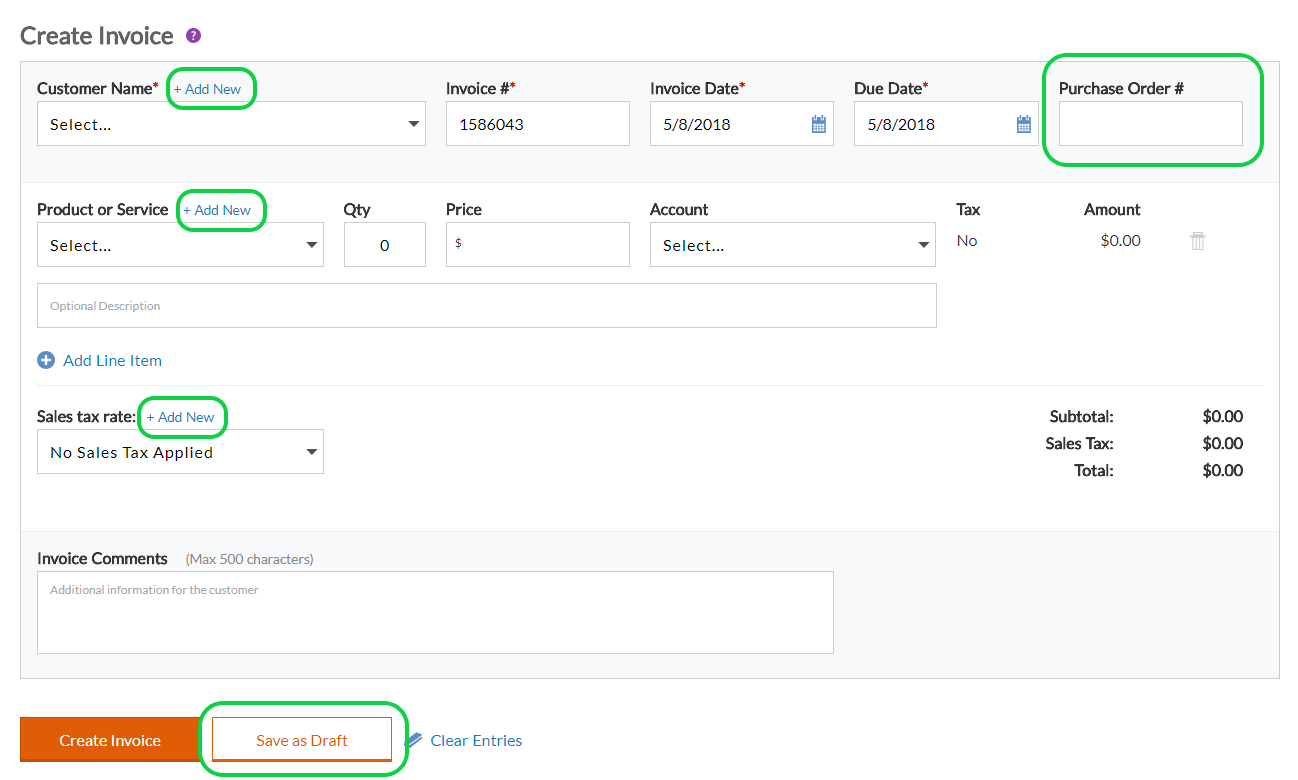The height and width of the screenshot is (780, 1298).
Task: Focus the Purchase Order # field
Action: (x=1151, y=124)
